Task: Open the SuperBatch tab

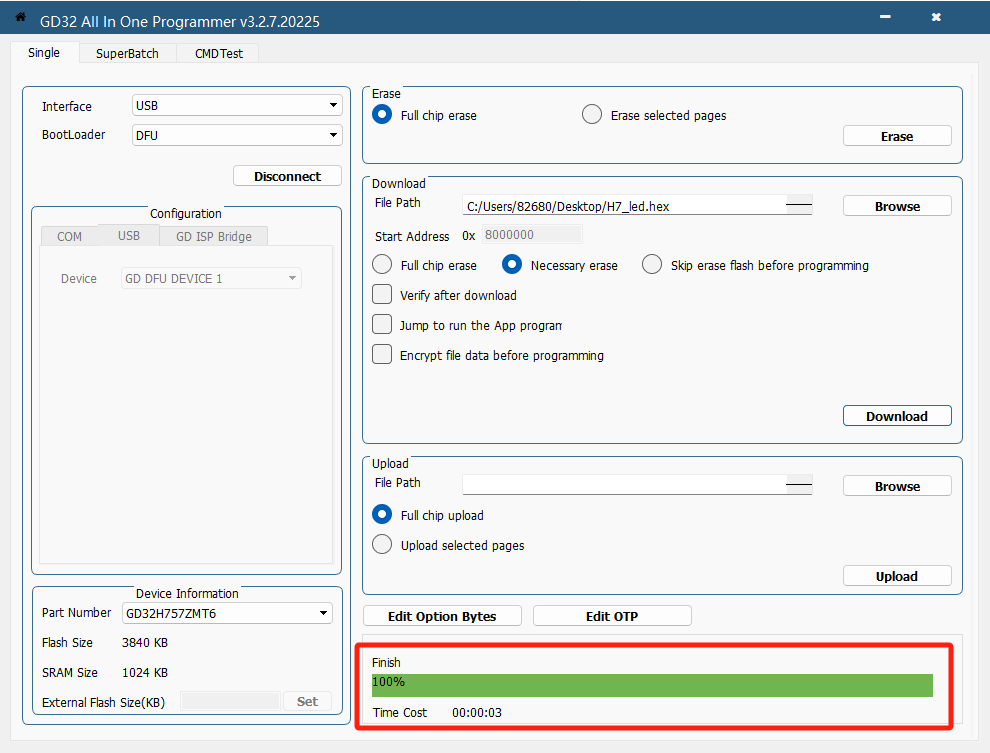Action: (127, 54)
